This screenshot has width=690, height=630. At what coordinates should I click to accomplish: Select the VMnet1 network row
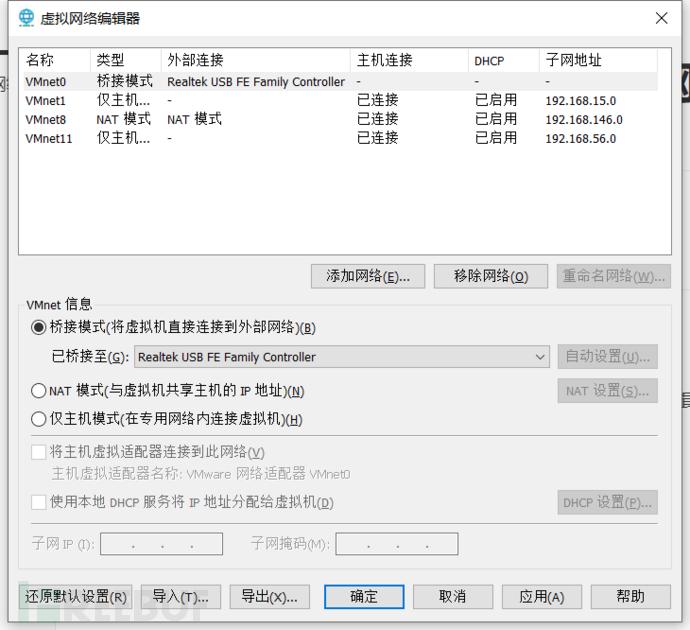click(x=341, y=101)
